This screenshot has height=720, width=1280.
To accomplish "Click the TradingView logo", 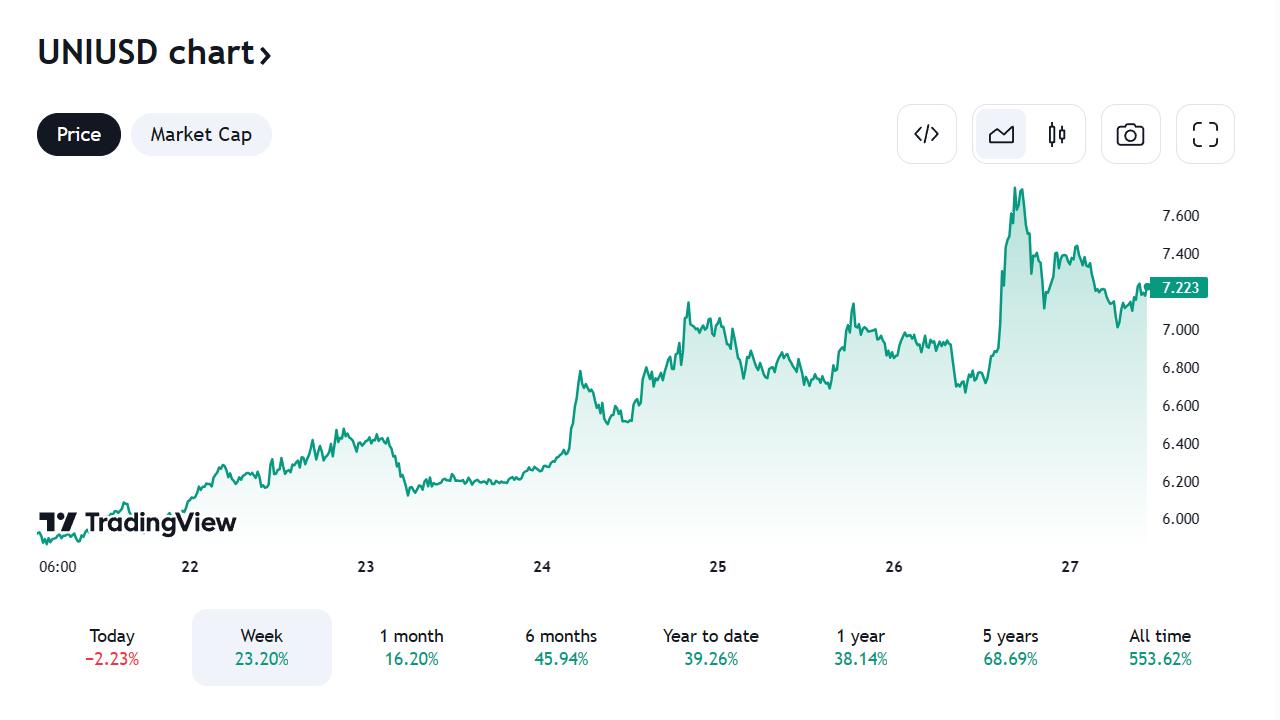I will (x=138, y=523).
